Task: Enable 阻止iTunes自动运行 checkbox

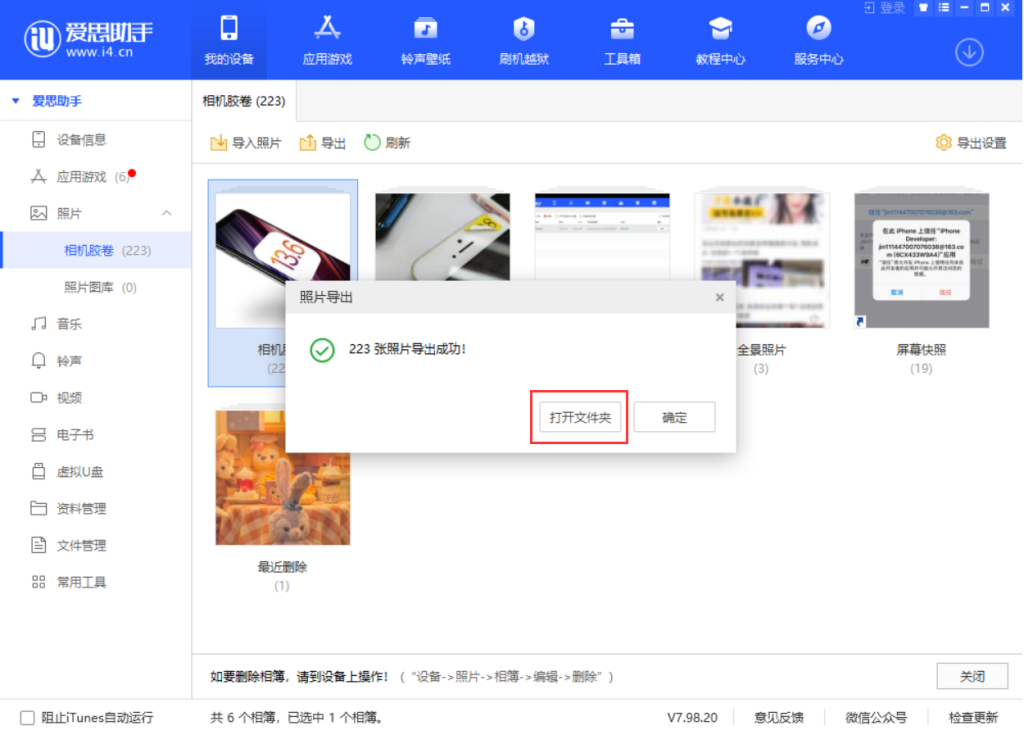Action: click(27, 717)
